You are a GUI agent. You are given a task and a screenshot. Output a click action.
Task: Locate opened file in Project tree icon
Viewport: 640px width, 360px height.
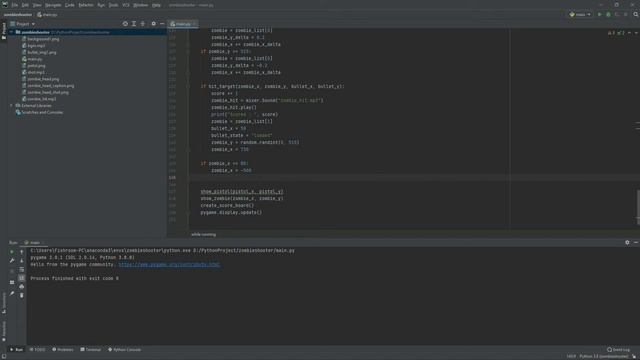pos(125,24)
